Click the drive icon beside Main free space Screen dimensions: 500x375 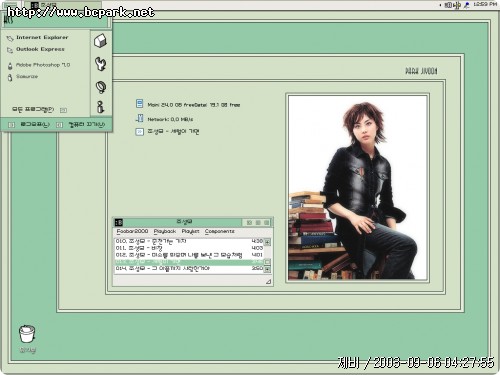139,104
